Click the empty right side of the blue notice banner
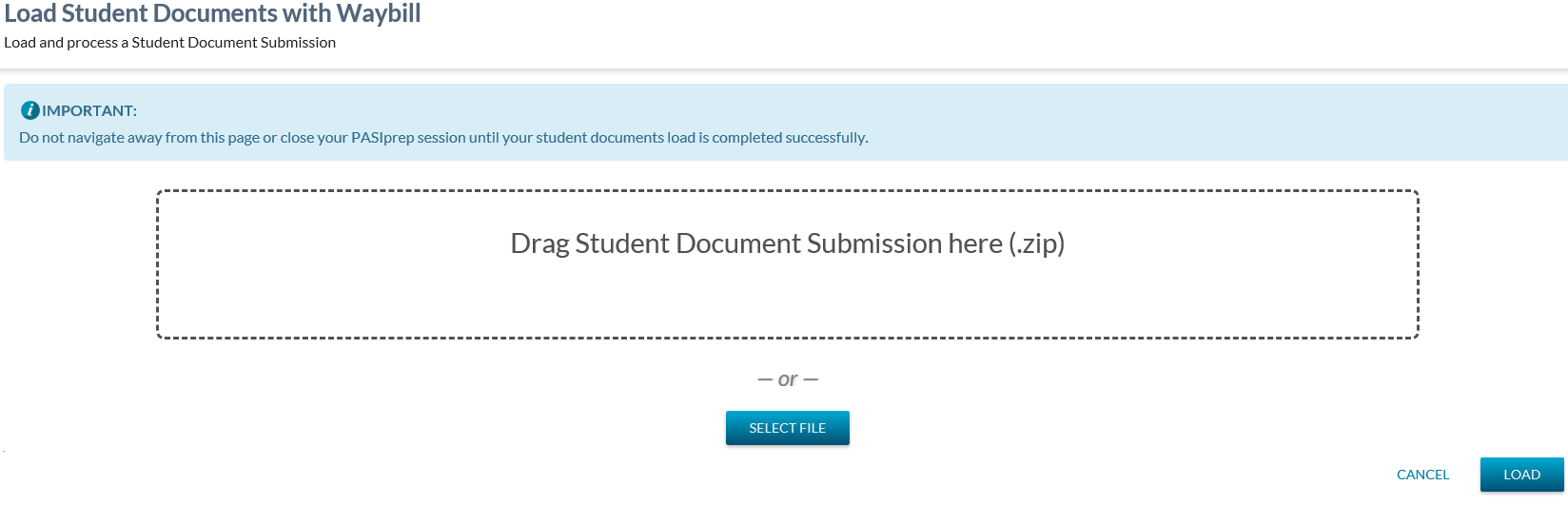The height and width of the screenshot is (505, 1568). [1237, 122]
